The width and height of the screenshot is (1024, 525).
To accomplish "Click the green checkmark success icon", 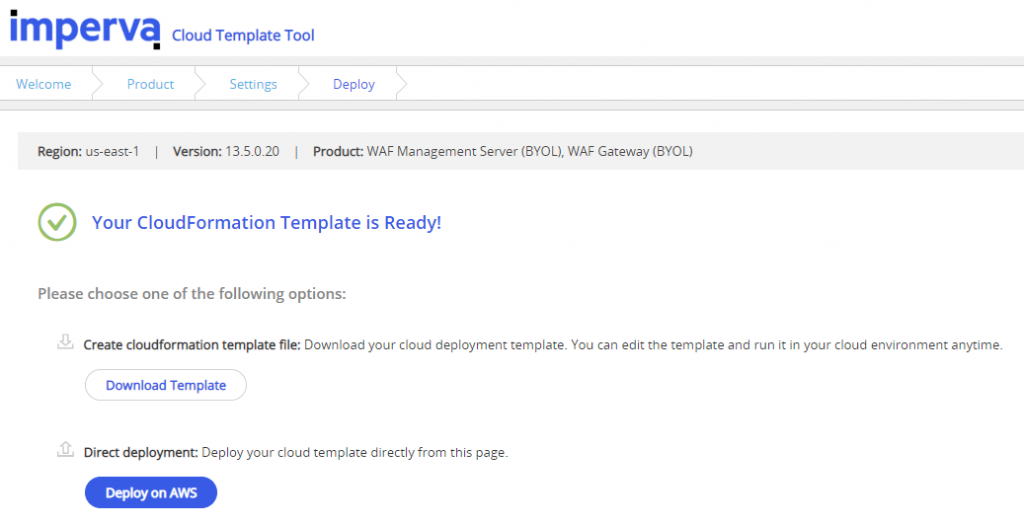I will [57, 222].
